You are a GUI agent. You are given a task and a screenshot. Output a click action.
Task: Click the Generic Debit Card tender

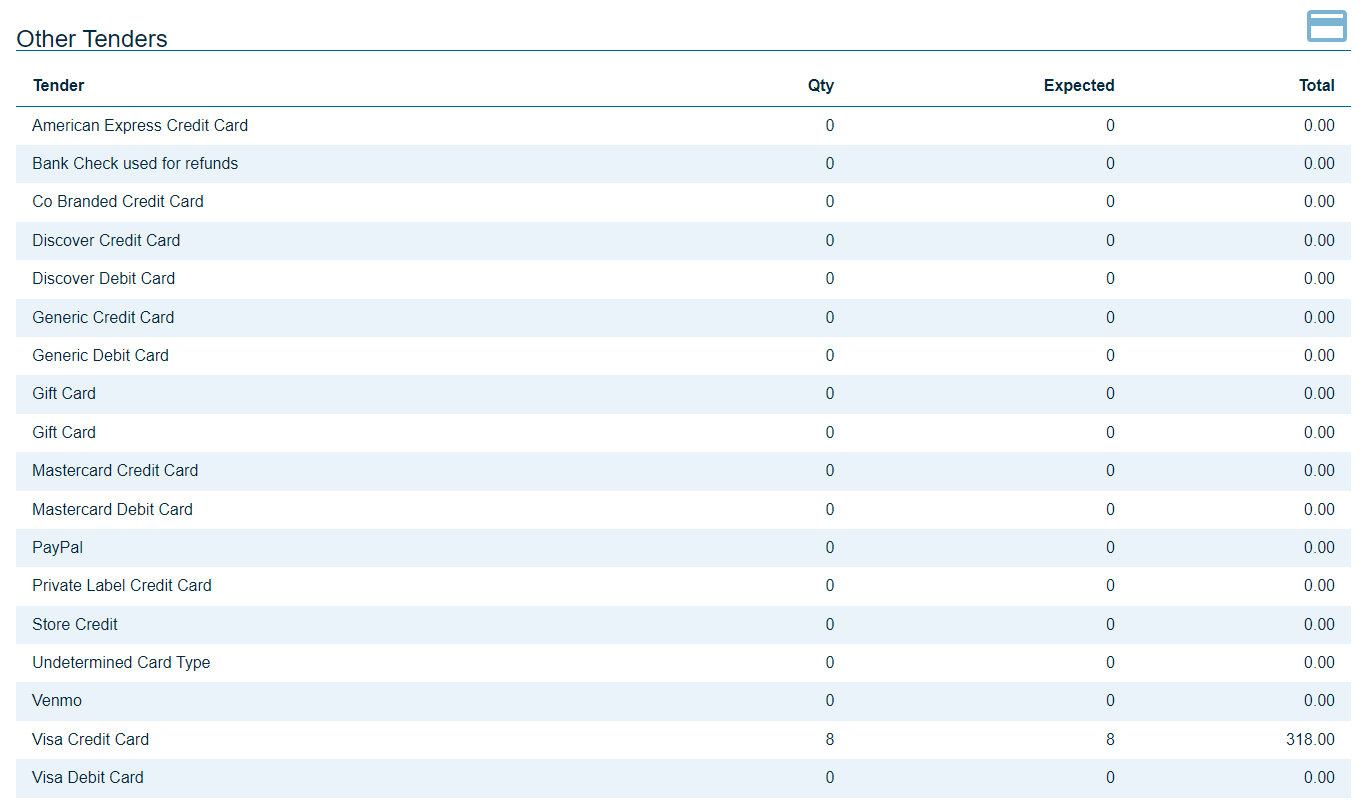pos(100,356)
